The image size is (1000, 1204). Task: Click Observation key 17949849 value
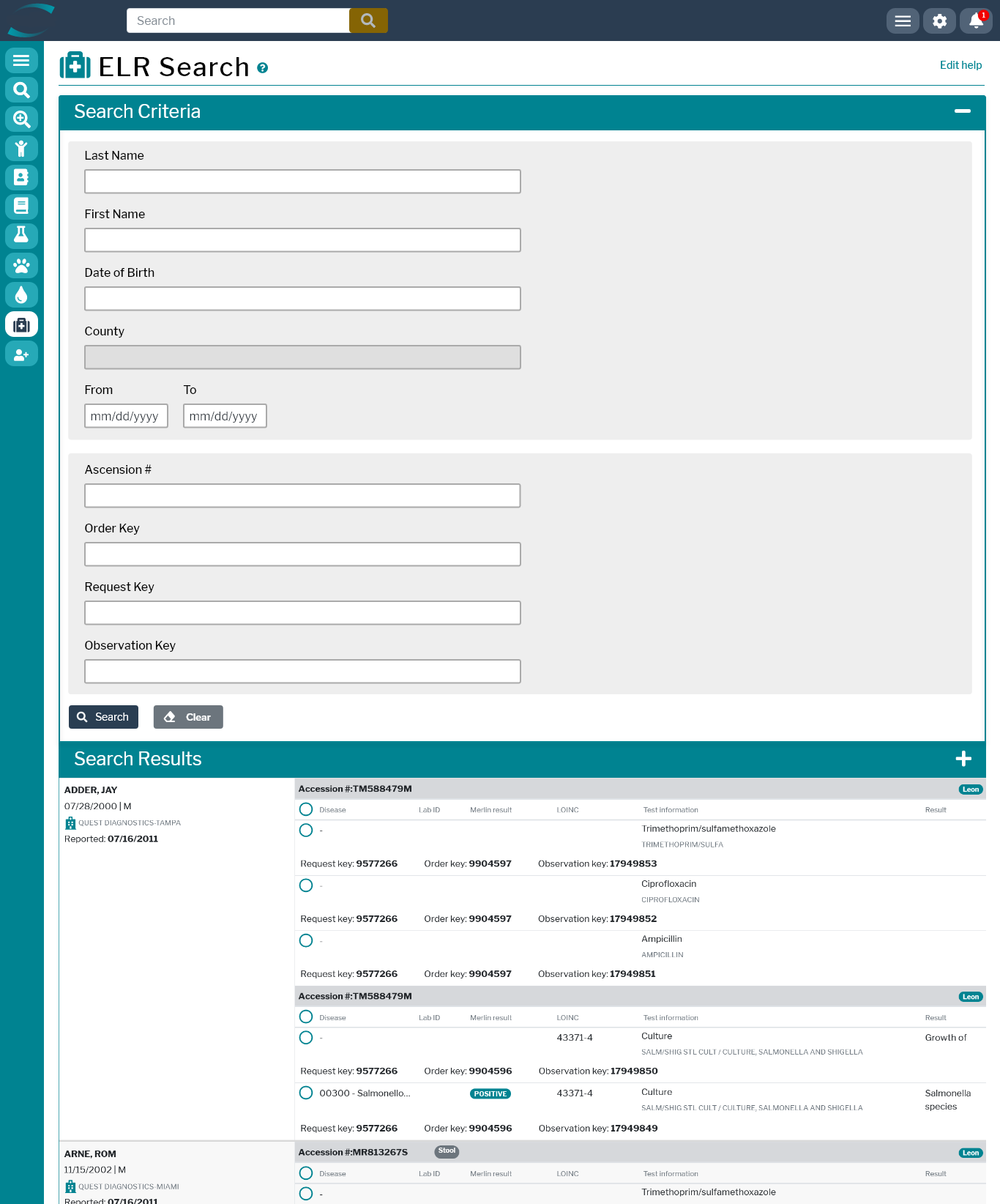pyautogui.click(x=634, y=1129)
